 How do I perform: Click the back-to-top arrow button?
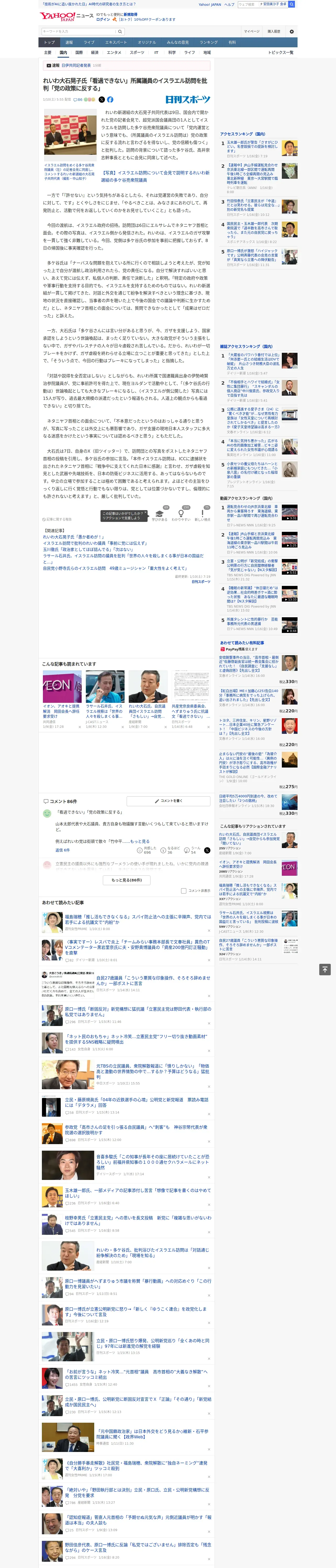325,970
